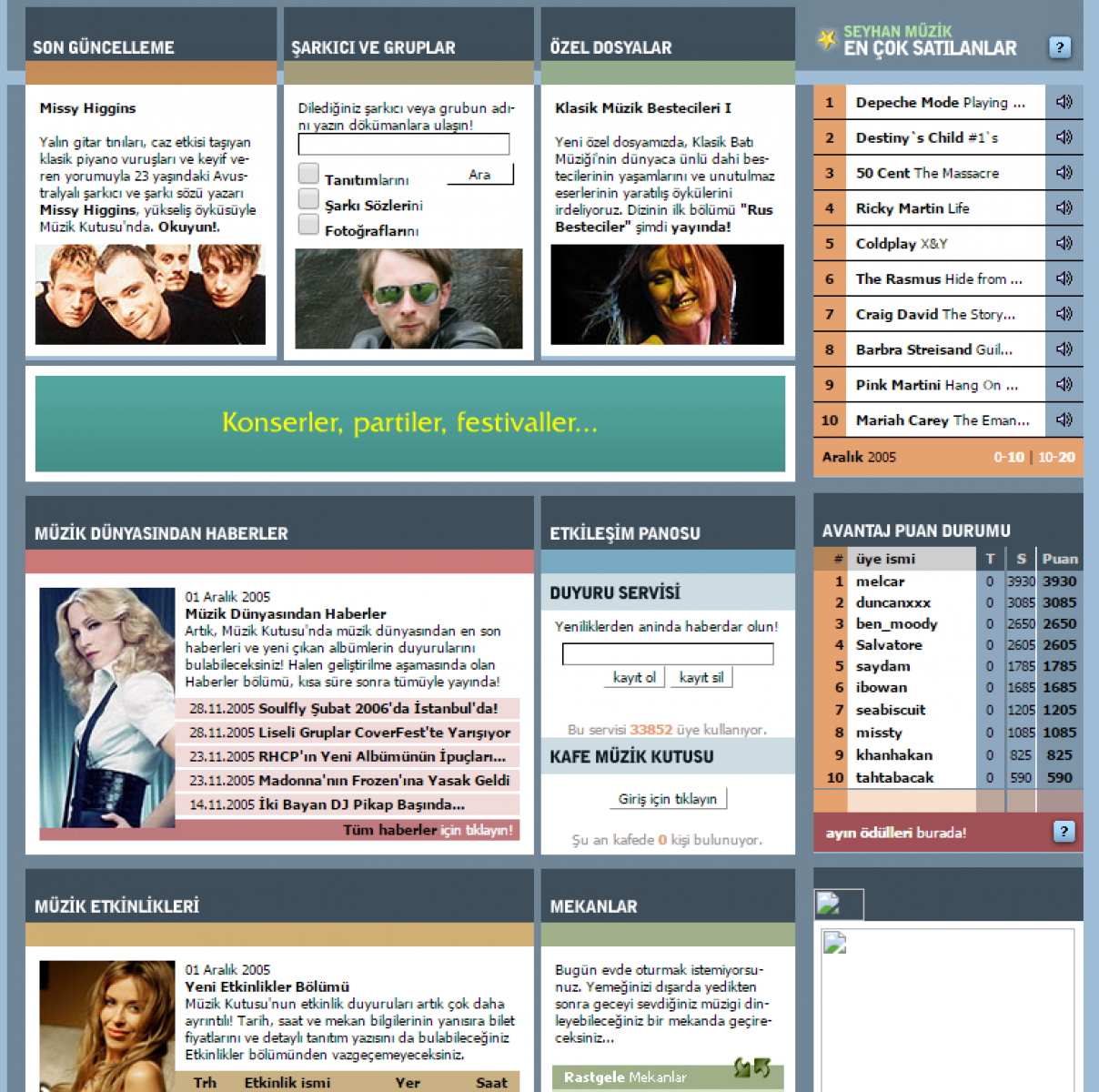Click help icon in ayın ödülleri bar
This screenshot has height=1092, width=1099.
(x=1063, y=831)
